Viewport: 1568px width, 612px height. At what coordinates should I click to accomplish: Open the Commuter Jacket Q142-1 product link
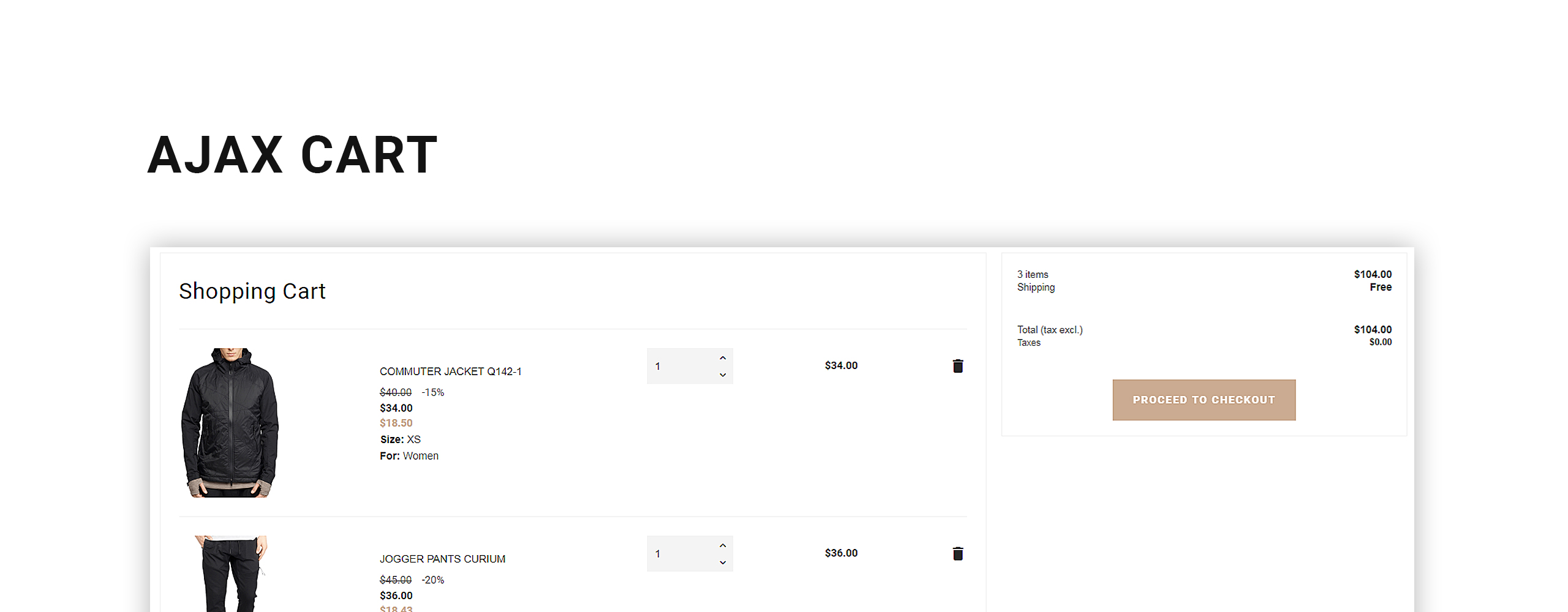pyautogui.click(x=450, y=371)
